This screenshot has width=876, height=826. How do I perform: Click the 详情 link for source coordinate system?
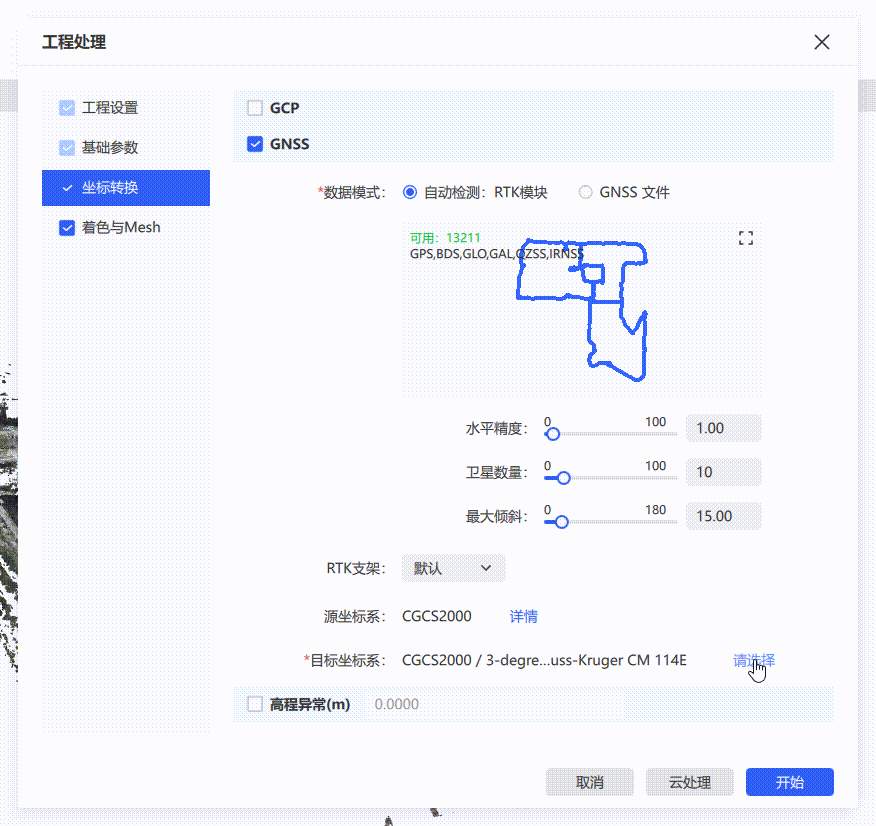[x=523, y=616]
